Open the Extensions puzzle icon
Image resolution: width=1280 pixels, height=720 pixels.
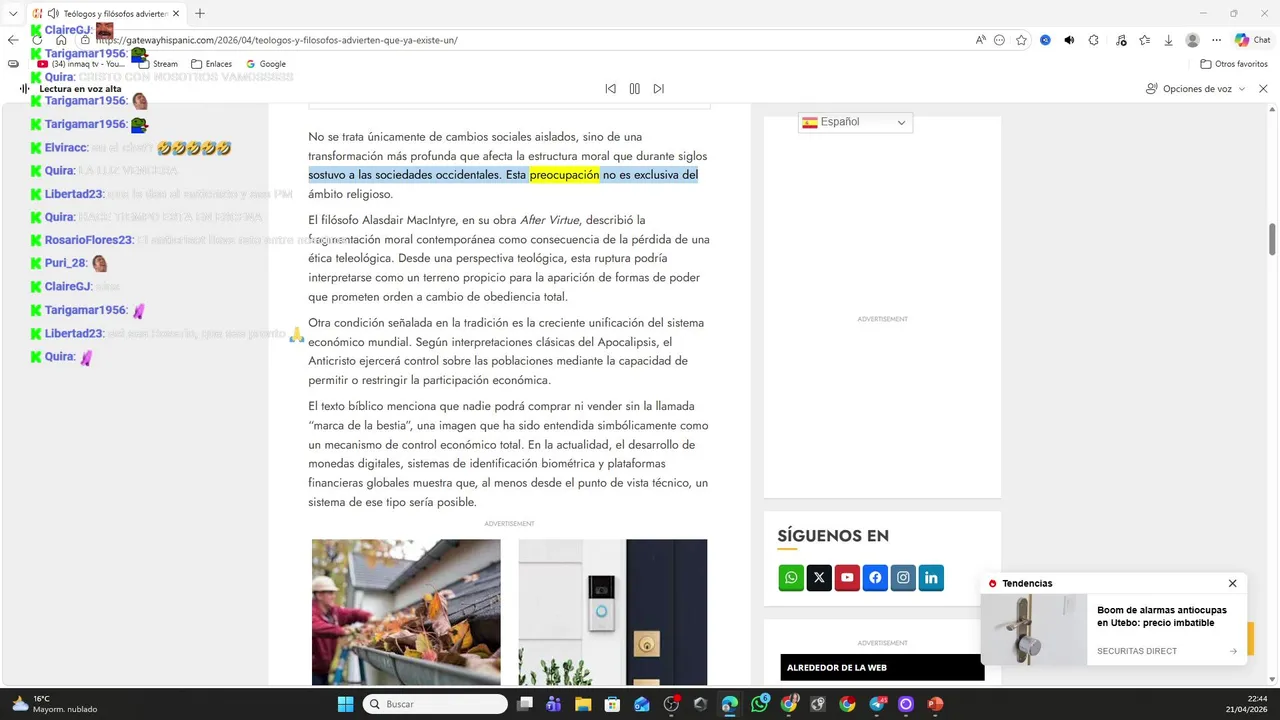[1093, 40]
